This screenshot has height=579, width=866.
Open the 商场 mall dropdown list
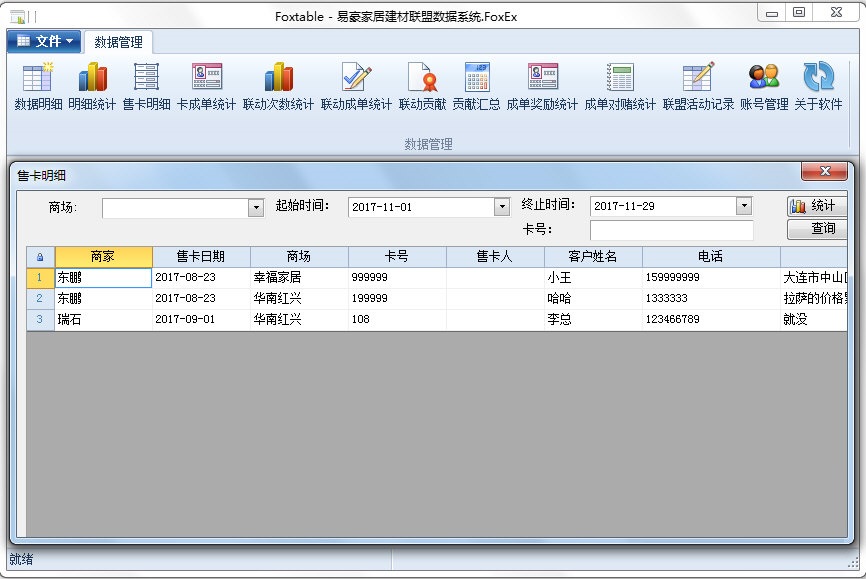click(x=257, y=207)
